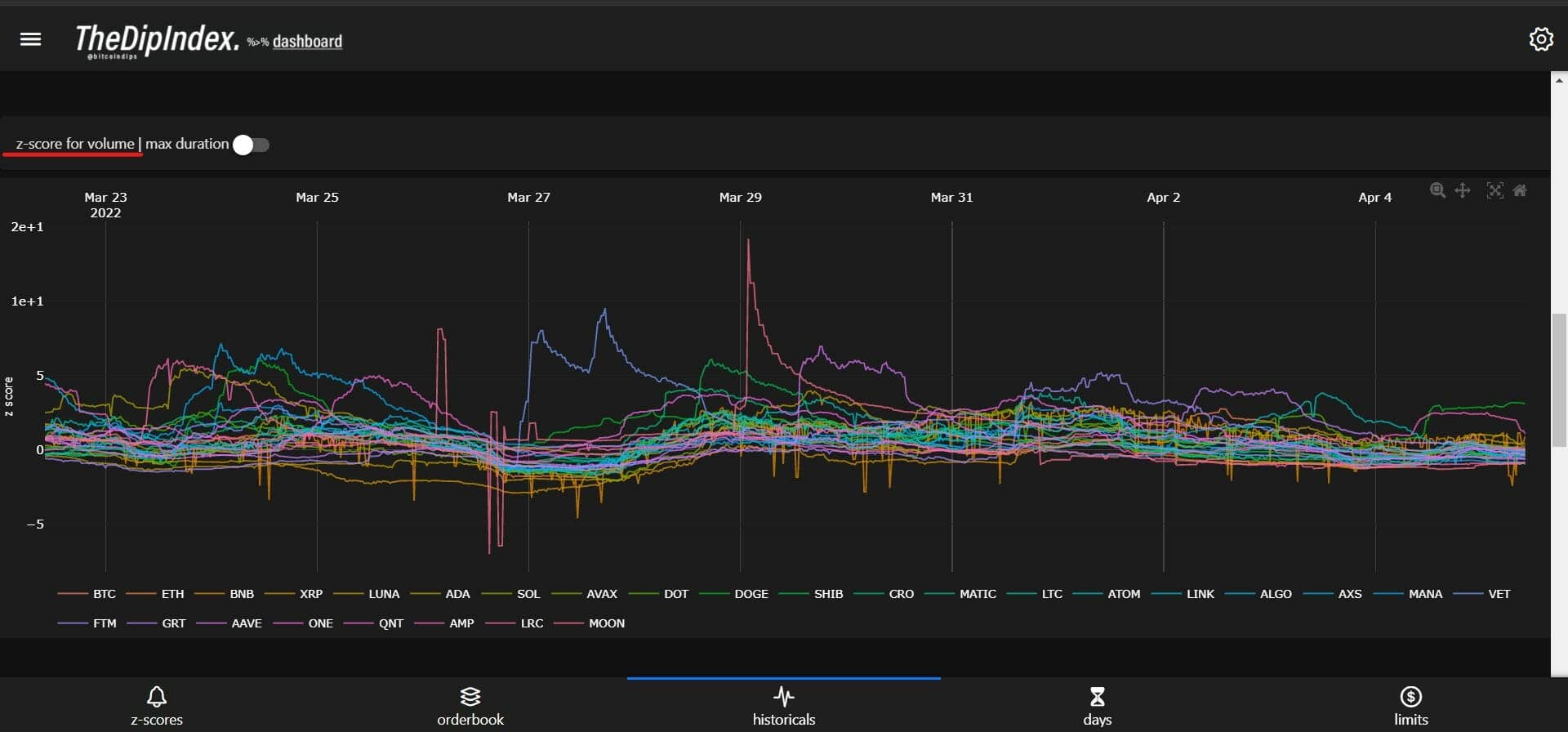The width and height of the screenshot is (1568, 732).
Task: Toggle the MOON legend entry
Action: (x=605, y=623)
